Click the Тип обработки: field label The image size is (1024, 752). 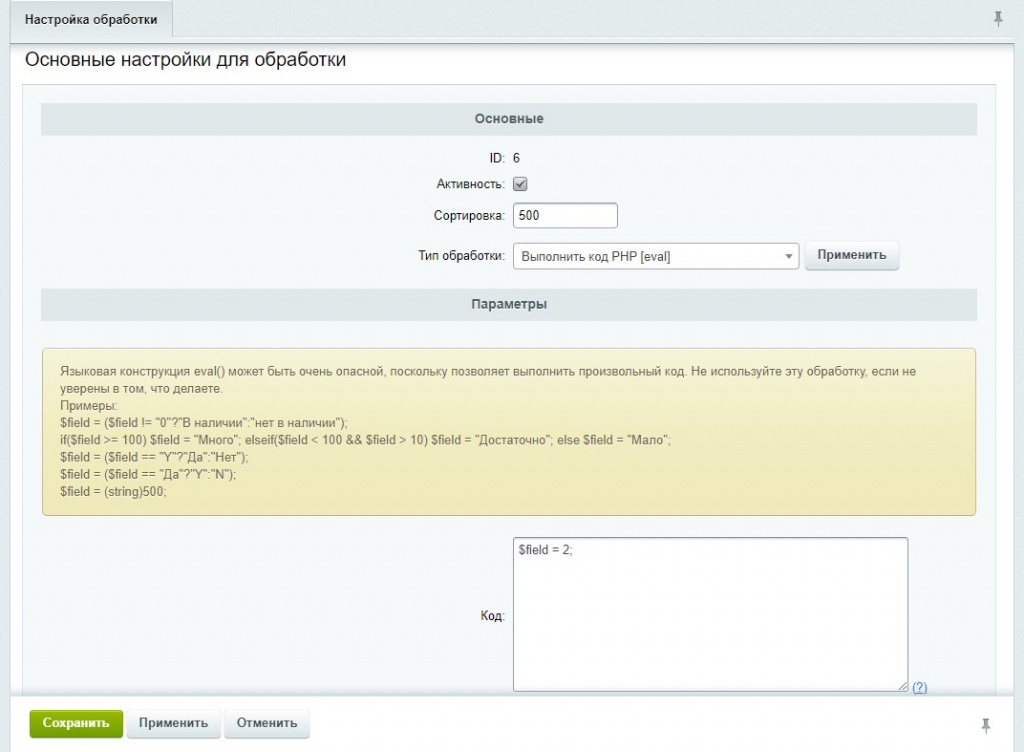[461, 256]
